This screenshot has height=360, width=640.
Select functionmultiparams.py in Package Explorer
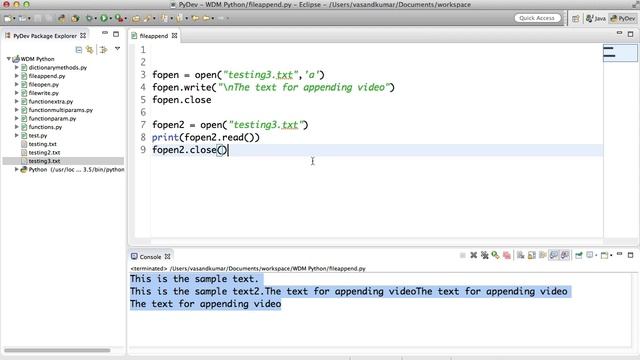60,110
